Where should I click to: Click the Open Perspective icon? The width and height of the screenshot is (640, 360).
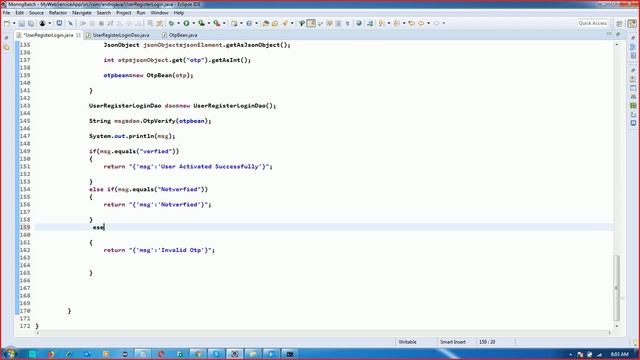[x=619, y=24]
